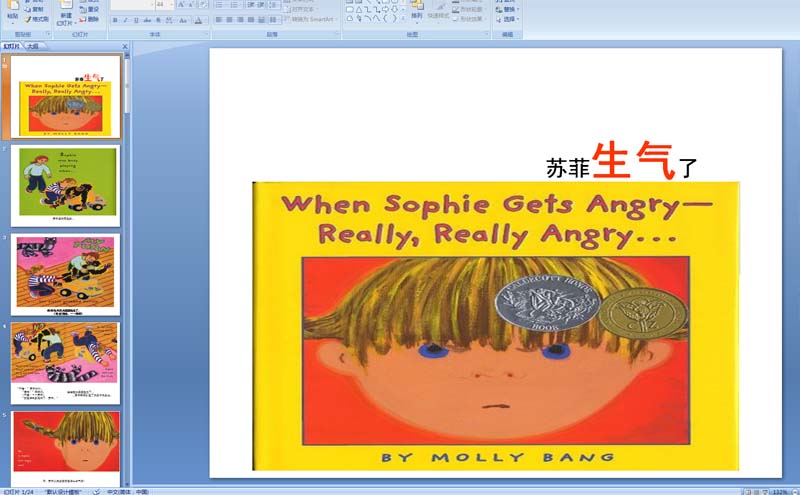Image resolution: width=800 pixels, height=495 pixels.
Task: Expand the shapes gallery more arrow
Action: click(403, 18)
